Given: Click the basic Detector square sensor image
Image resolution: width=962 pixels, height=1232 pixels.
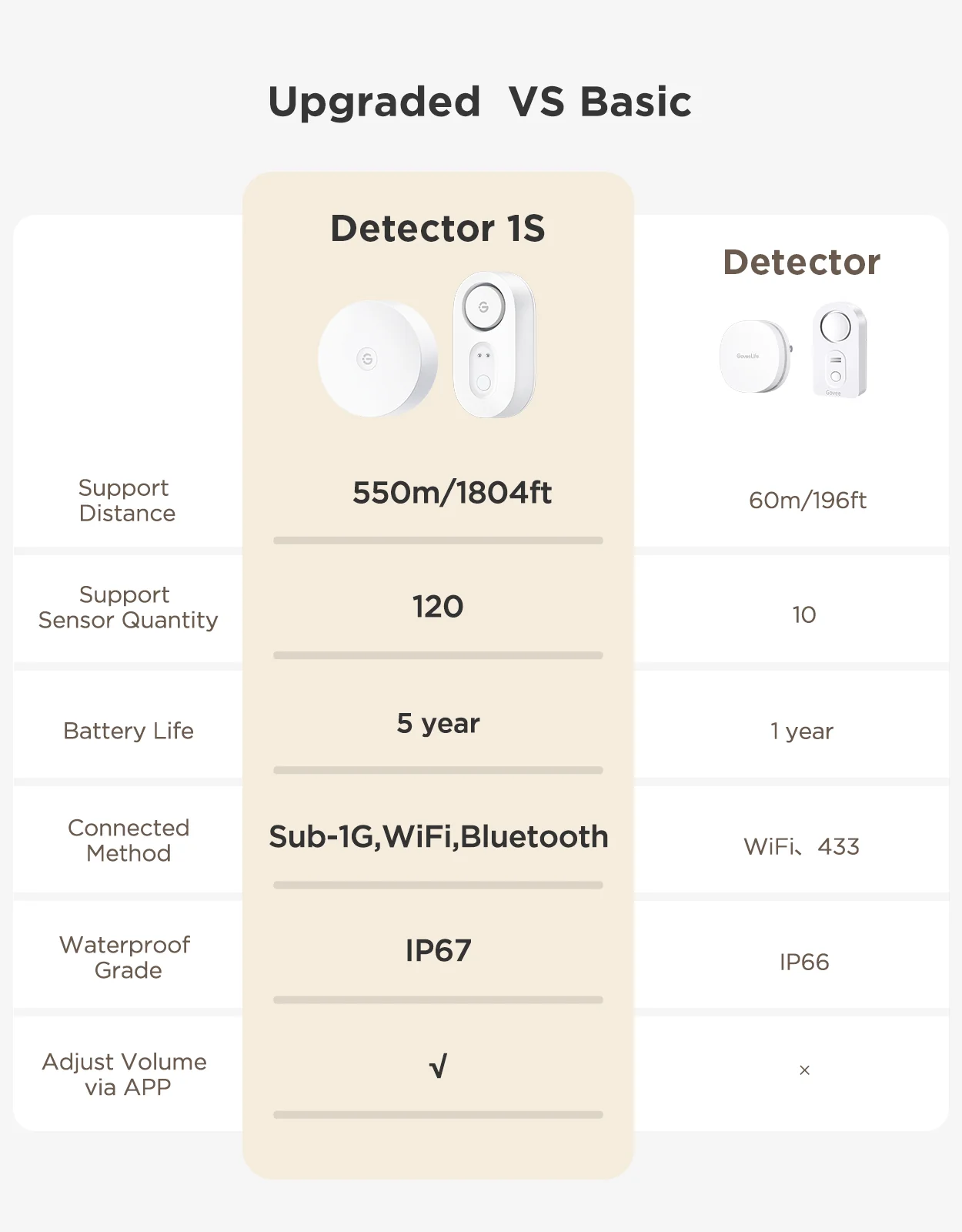Looking at the screenshot, I should coord(756,357).
